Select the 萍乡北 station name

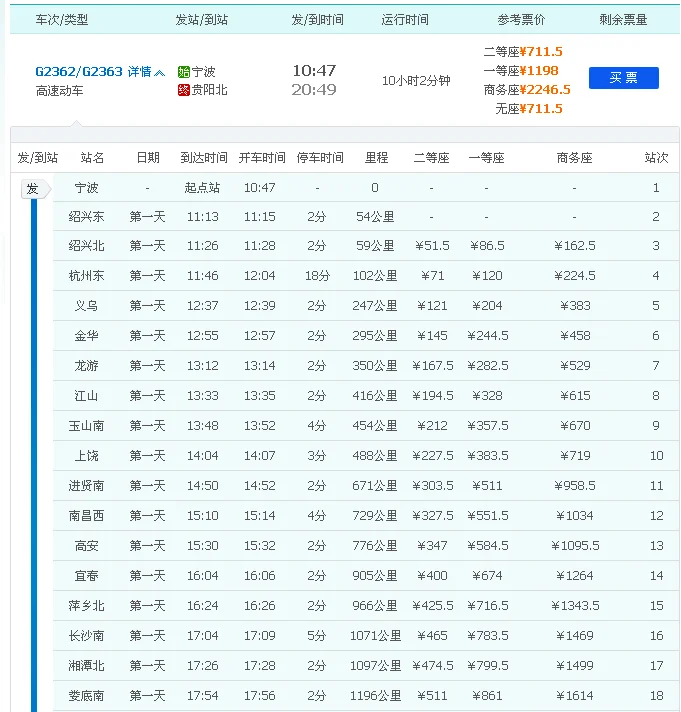pyautogui.click(x=86, y=605)
